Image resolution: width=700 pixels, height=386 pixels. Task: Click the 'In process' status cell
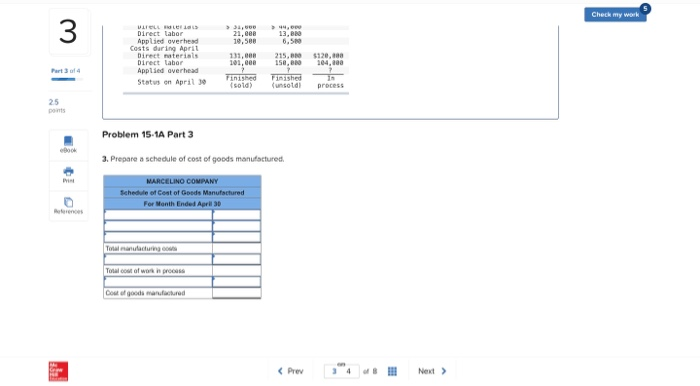[330, 82]
